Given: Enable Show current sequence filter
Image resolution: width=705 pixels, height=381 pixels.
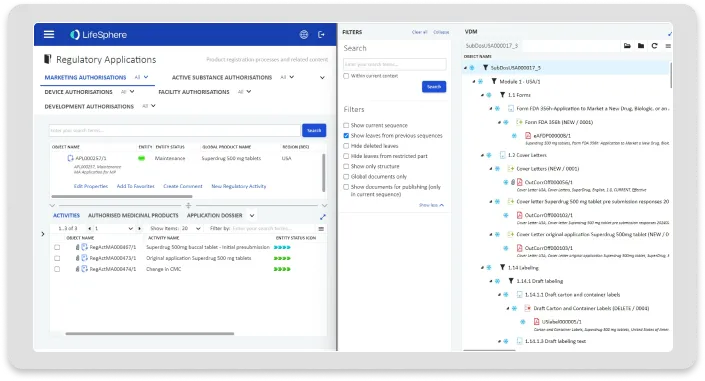Looking at the screenshot, I should (346, 126).
